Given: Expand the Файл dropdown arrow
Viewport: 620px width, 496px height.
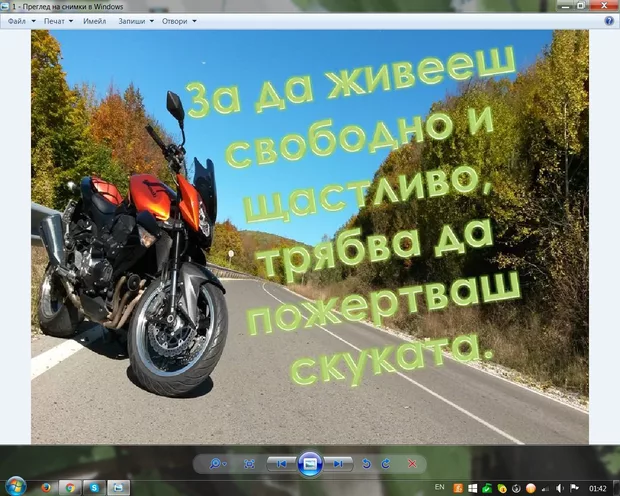Looking at the screenshot, I should coord(33,21).
